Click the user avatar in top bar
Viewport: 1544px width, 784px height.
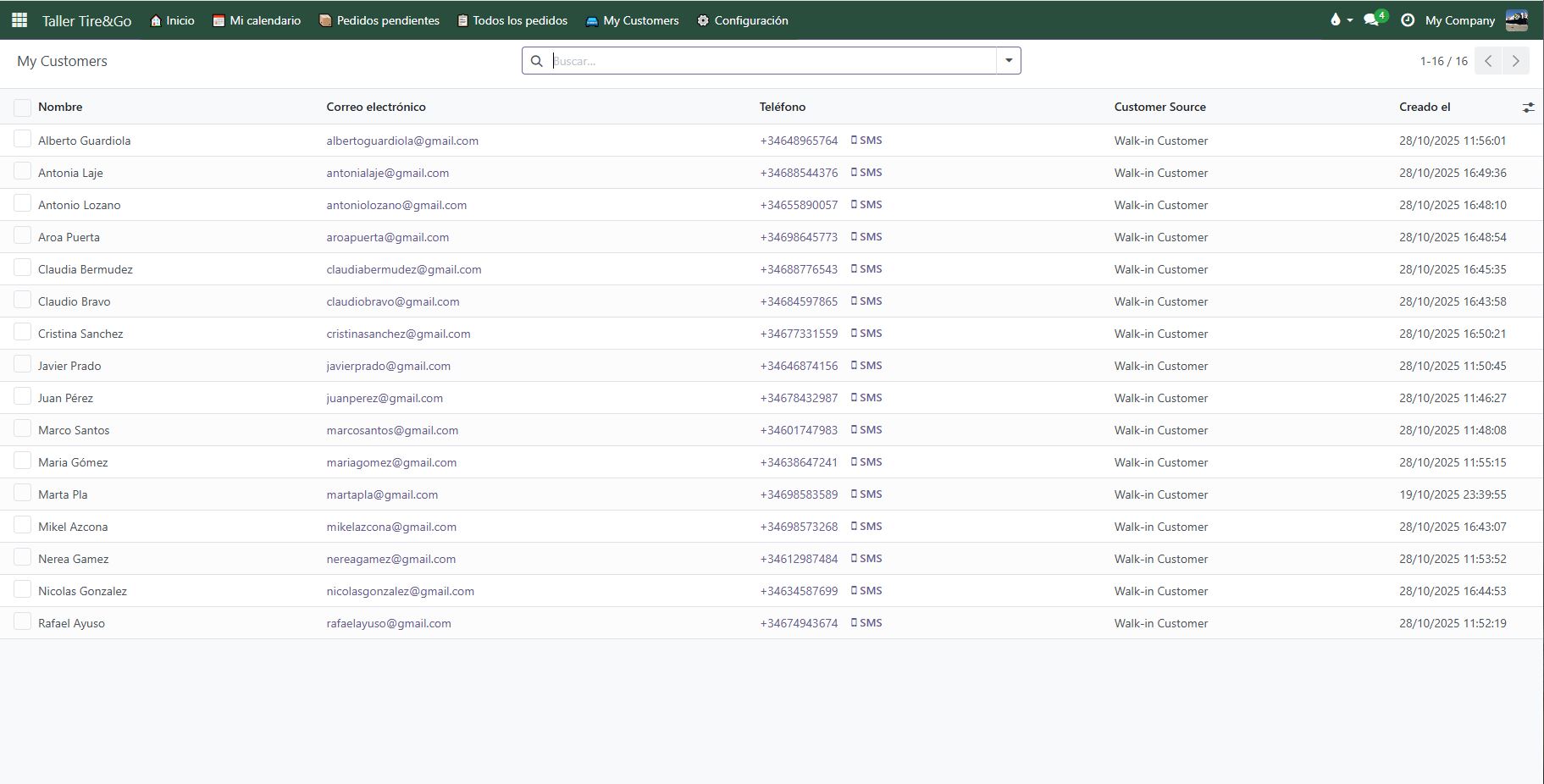1516,20
